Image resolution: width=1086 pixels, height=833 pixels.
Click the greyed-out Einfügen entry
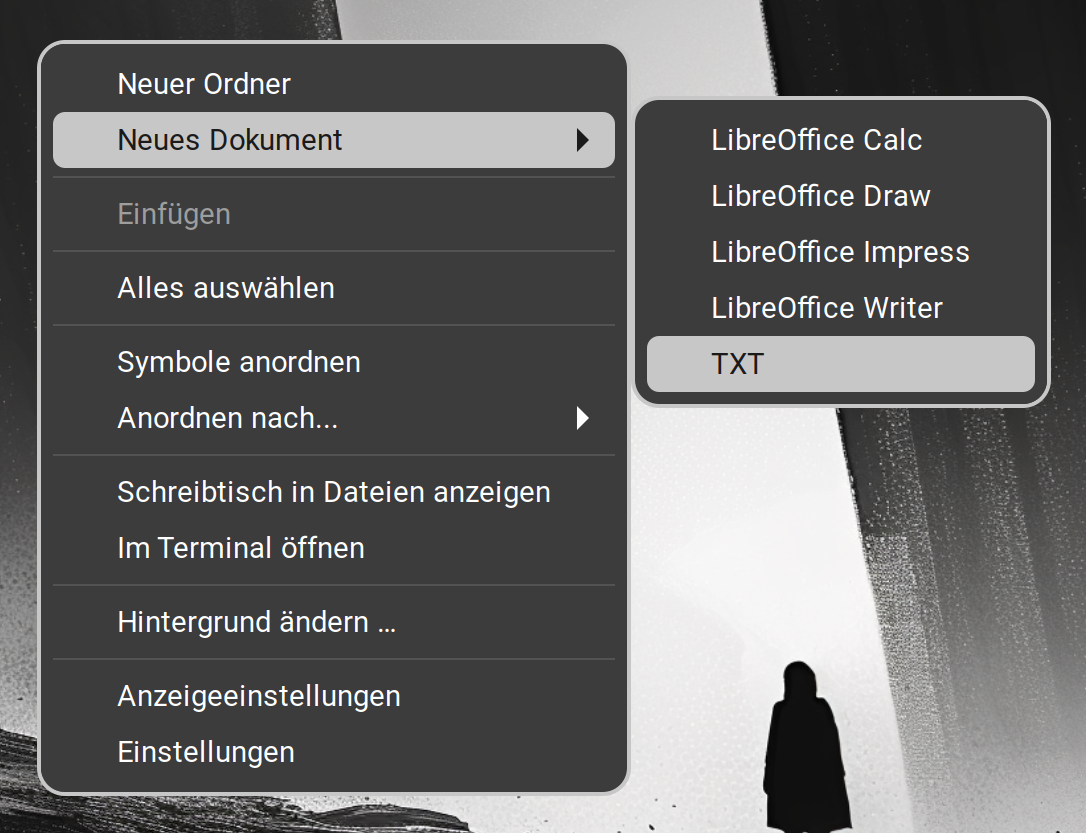pos(174,214)
